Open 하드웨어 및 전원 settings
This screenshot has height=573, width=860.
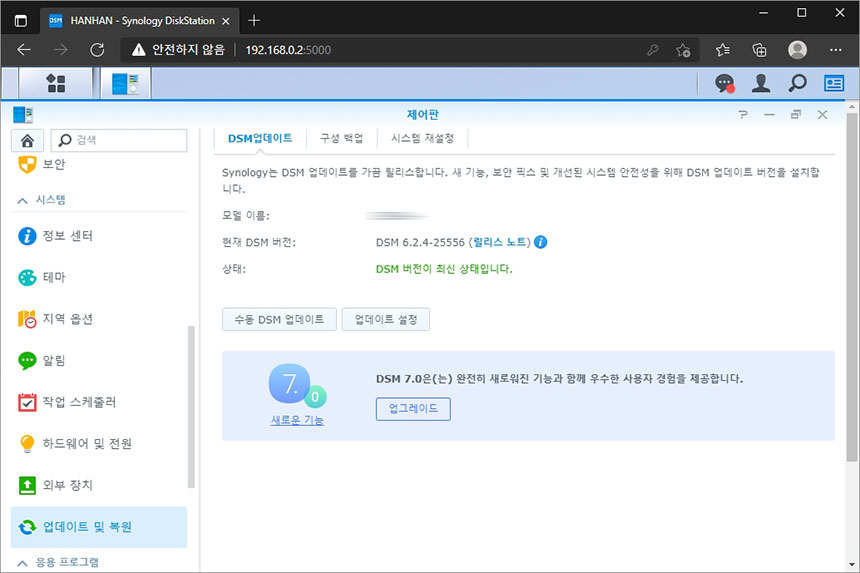[75, 444]
